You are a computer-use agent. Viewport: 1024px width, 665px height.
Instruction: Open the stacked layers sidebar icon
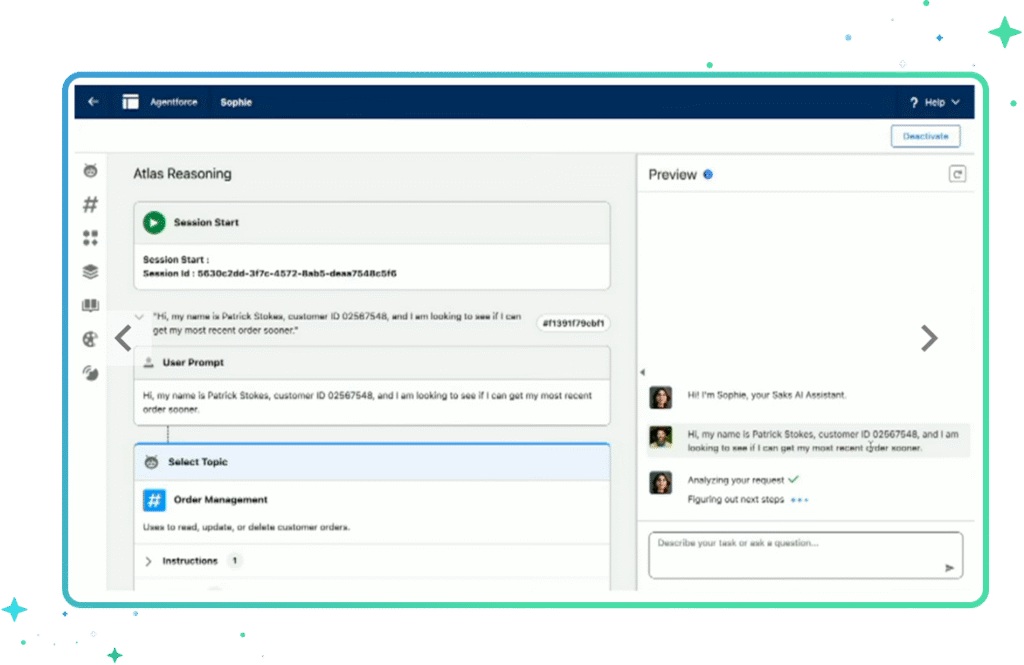pyautogui.click(x=91, y=272)
